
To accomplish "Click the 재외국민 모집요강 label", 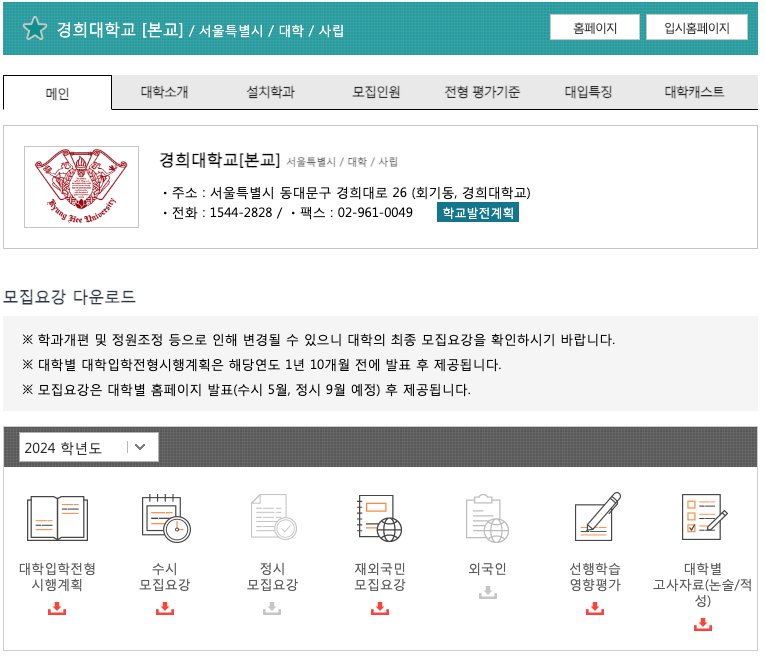I will pos(380,576).
